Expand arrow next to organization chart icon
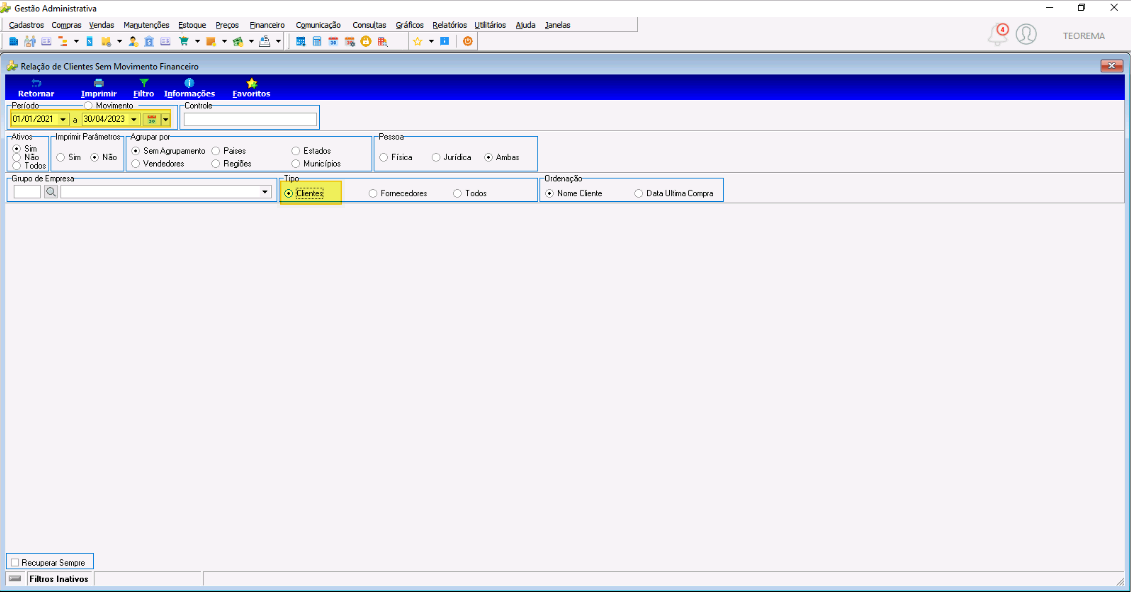Screen dimensions: 1131x592 [76, 41]
